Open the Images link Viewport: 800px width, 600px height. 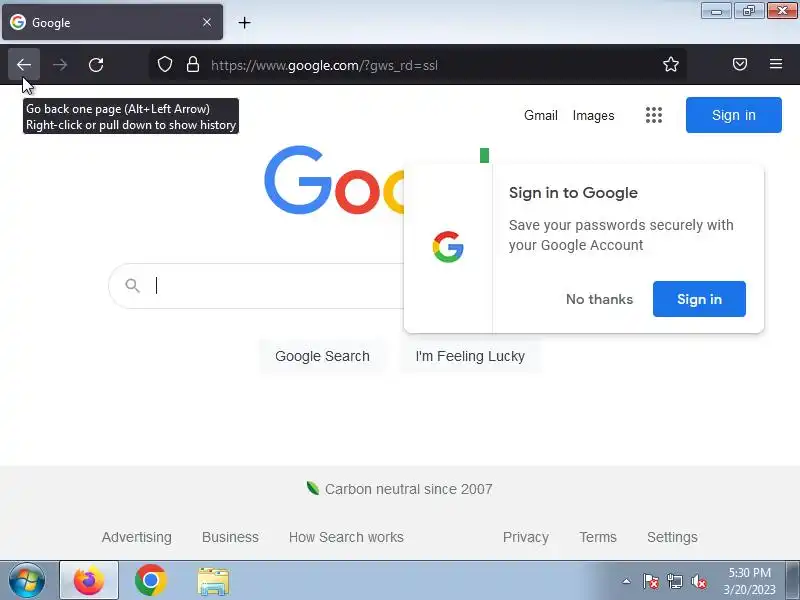pos(593,116)
